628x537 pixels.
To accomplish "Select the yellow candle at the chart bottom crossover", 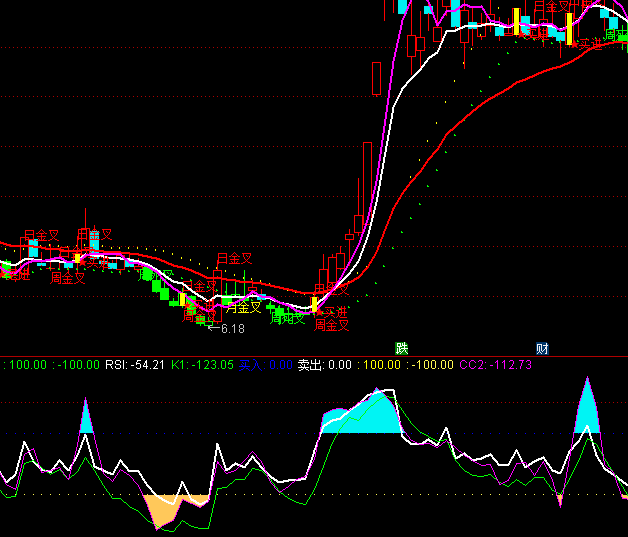I will (314, 304).
